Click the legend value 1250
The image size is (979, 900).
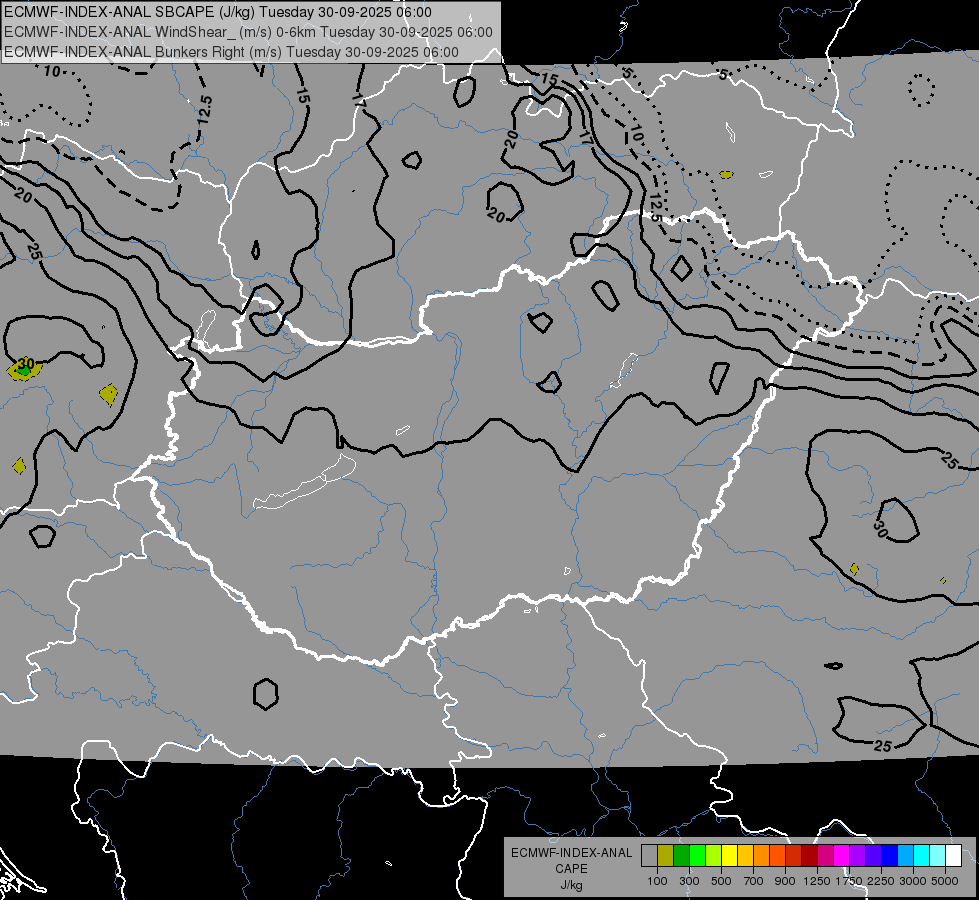[817, 881]
